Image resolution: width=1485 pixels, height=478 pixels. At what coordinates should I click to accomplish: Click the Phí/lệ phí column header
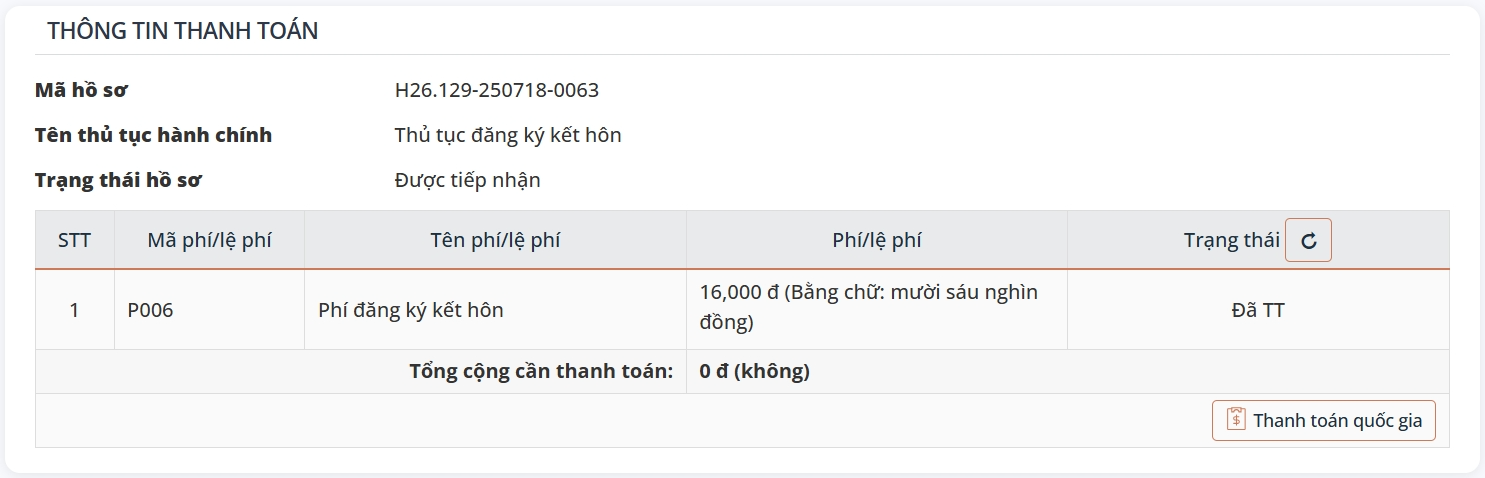(876, 240)
